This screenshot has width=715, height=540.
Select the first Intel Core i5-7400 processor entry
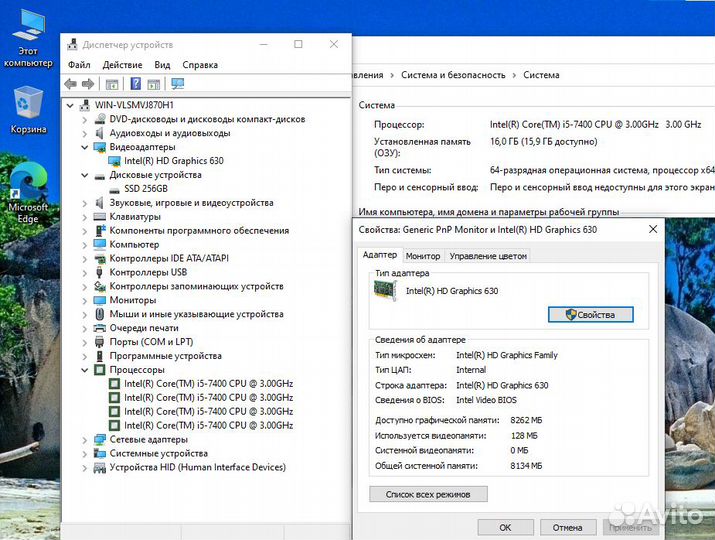tap(208, 384)
